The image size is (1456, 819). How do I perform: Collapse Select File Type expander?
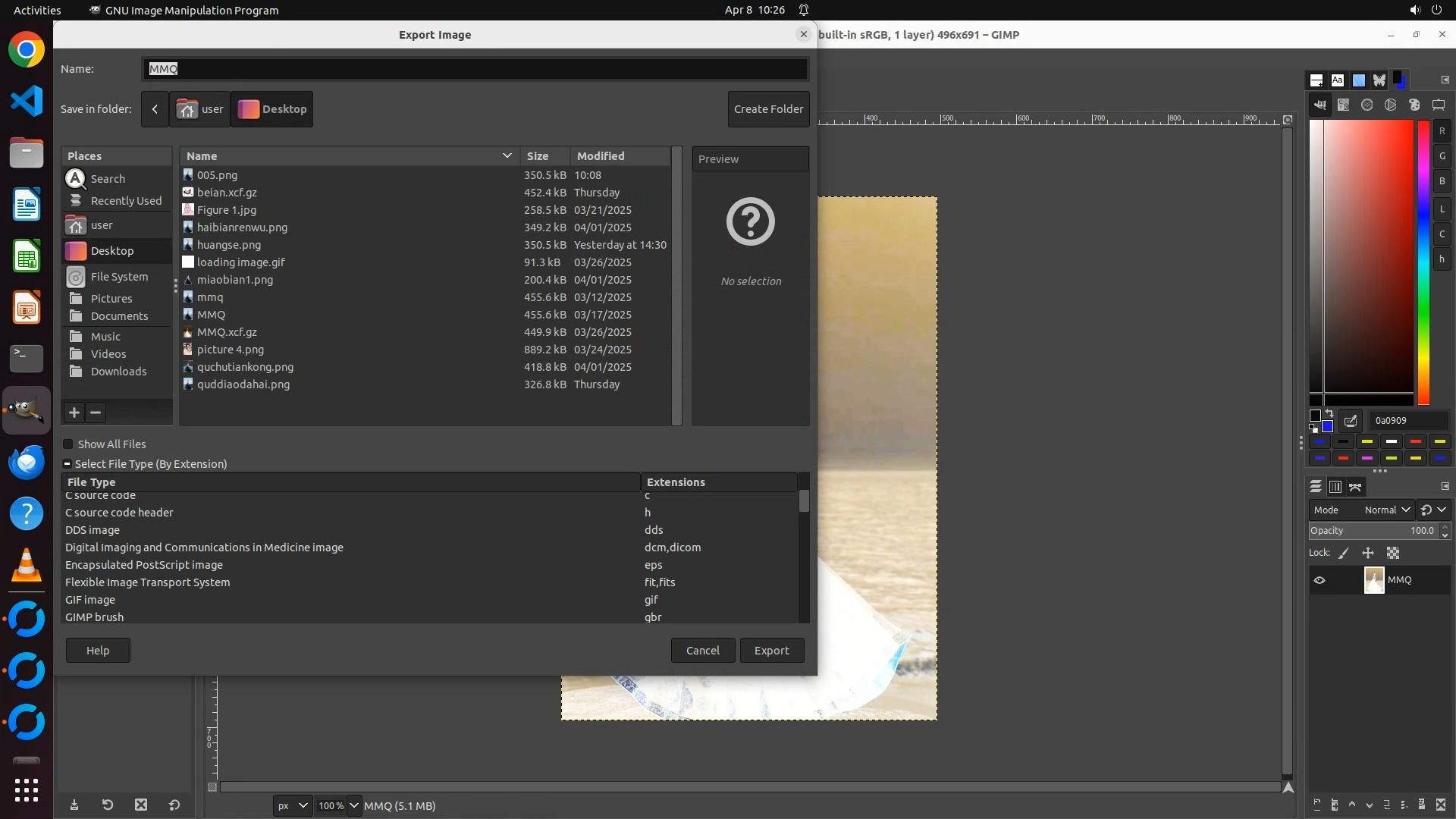pos(67,464)
